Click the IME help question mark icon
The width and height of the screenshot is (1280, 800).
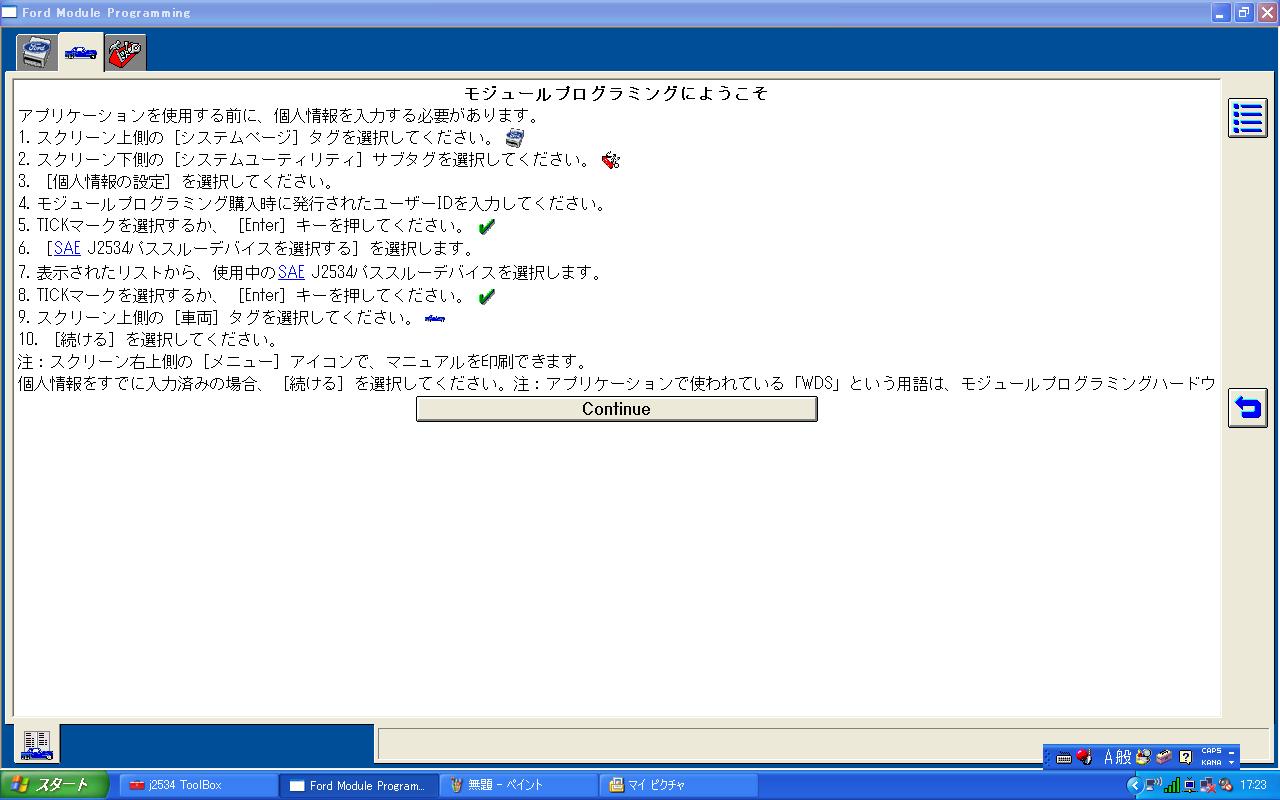(1185, 758)
